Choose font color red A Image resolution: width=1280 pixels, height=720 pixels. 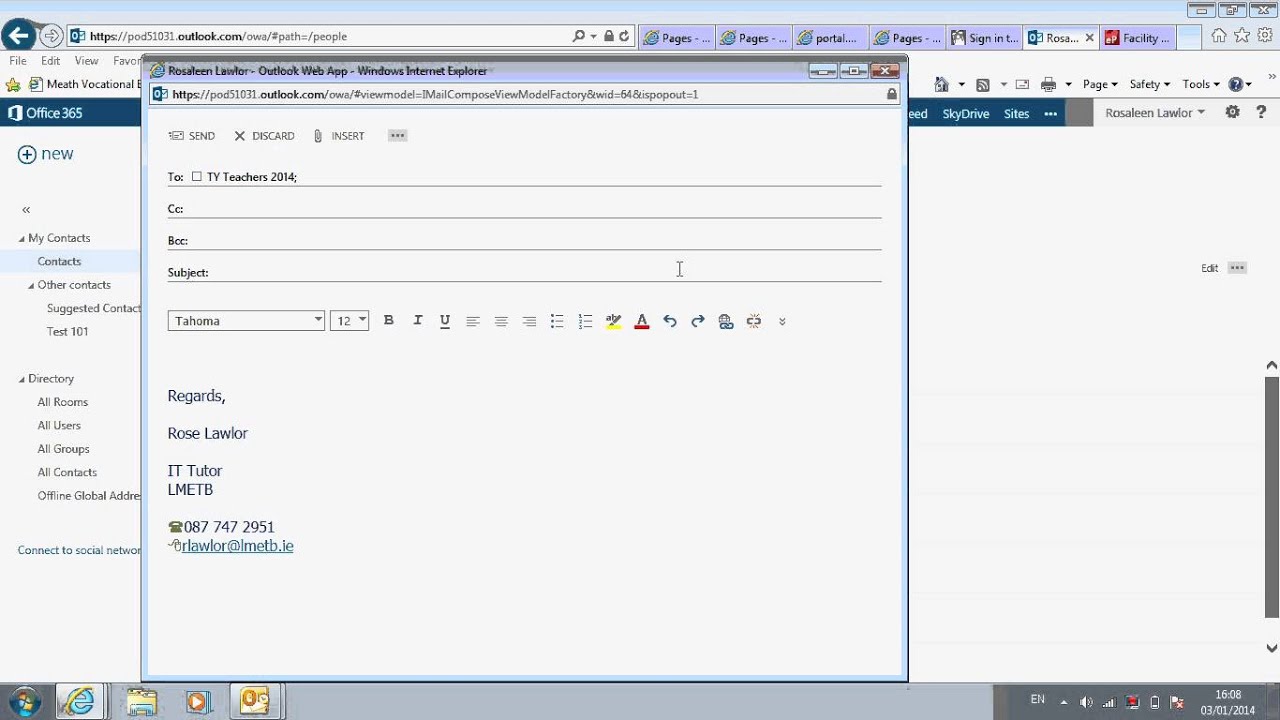(642, 321)
